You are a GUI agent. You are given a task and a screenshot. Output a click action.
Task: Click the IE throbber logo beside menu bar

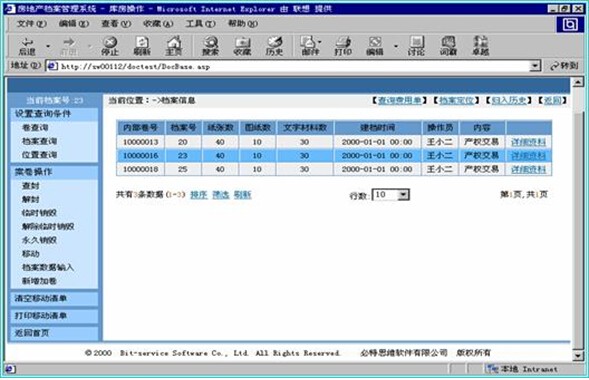tap(569, 24)
